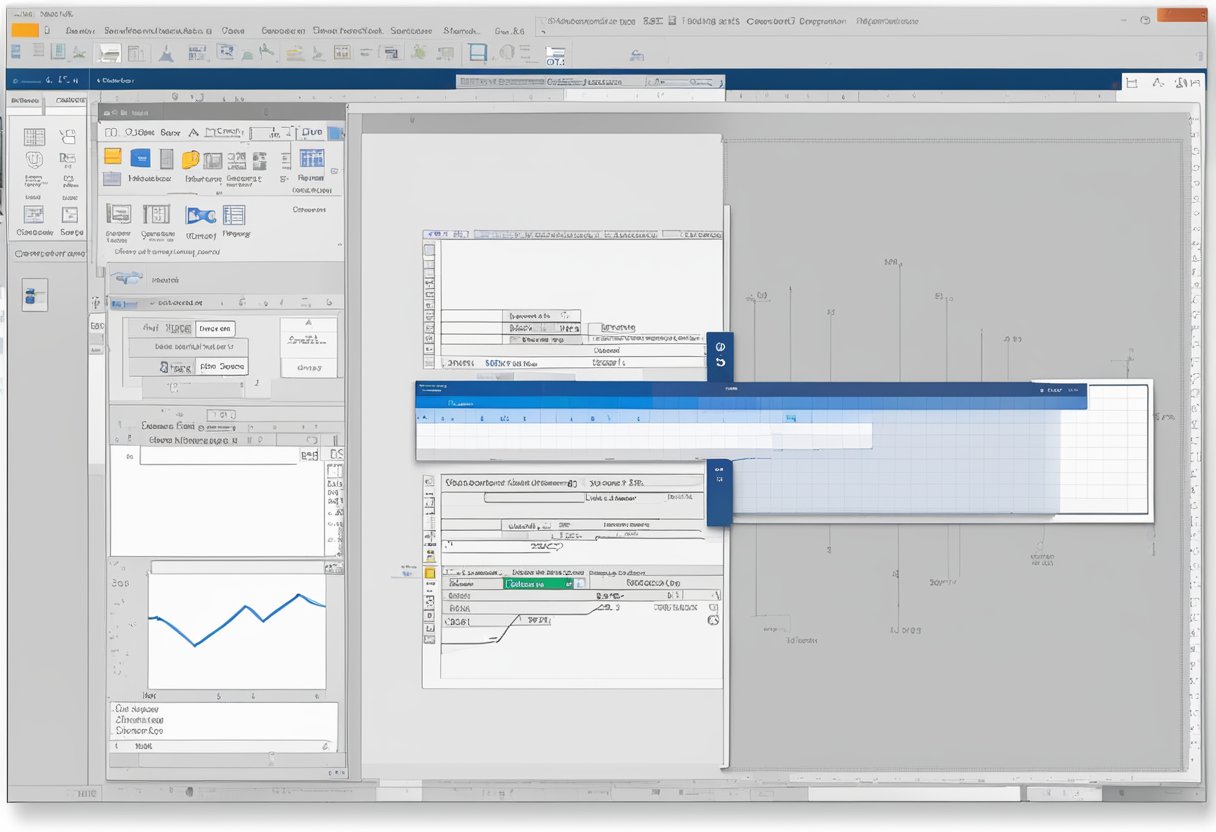Viewport: 1216px width, 832px height.
Task: Click the magnifier icon beside the ribbon's book icon
Action: [x=506, y=54]
